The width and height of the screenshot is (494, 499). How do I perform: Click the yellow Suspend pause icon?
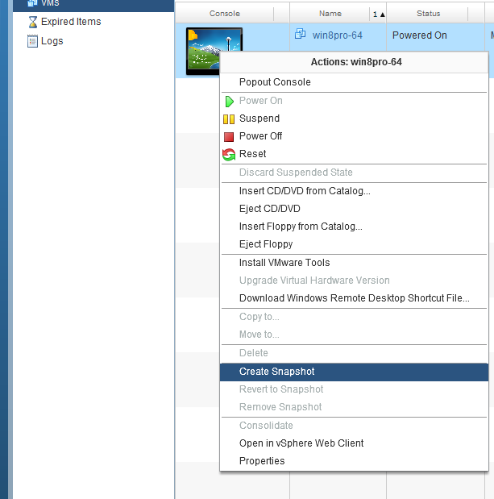pos(229,119)
